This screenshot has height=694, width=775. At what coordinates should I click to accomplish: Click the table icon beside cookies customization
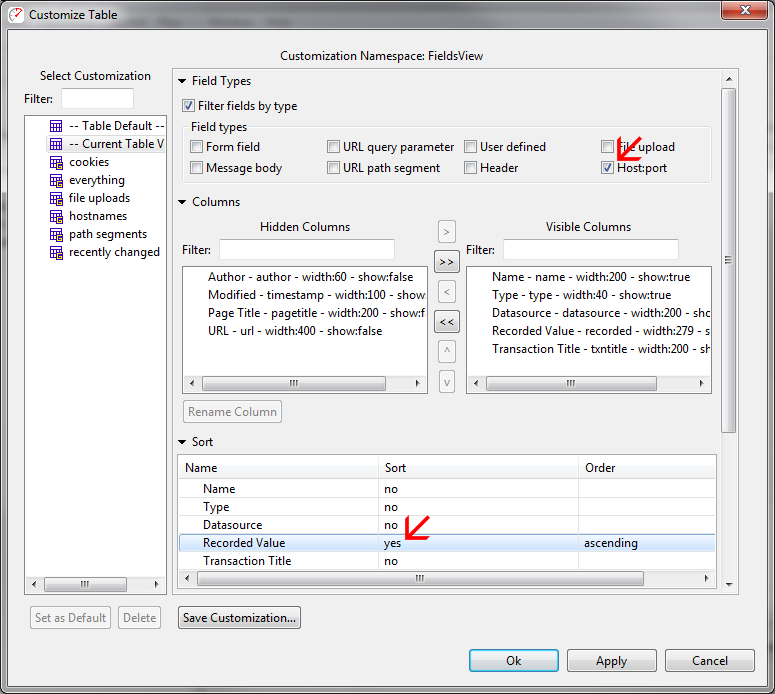click(x=56, y=162)
